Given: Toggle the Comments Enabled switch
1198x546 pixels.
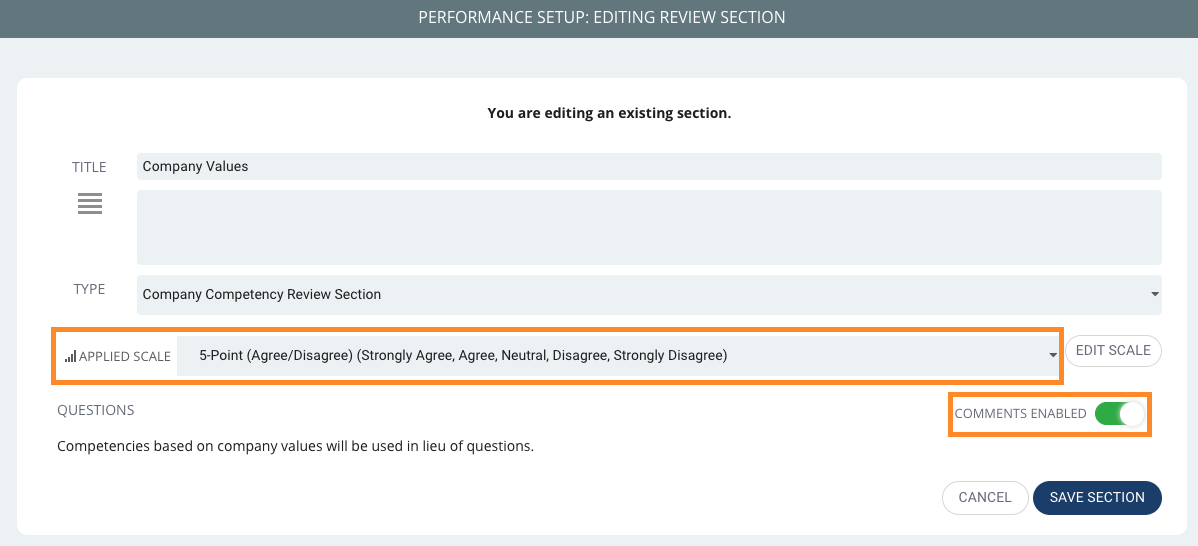Looking at the screenshot, I should tap(1119, 414).
